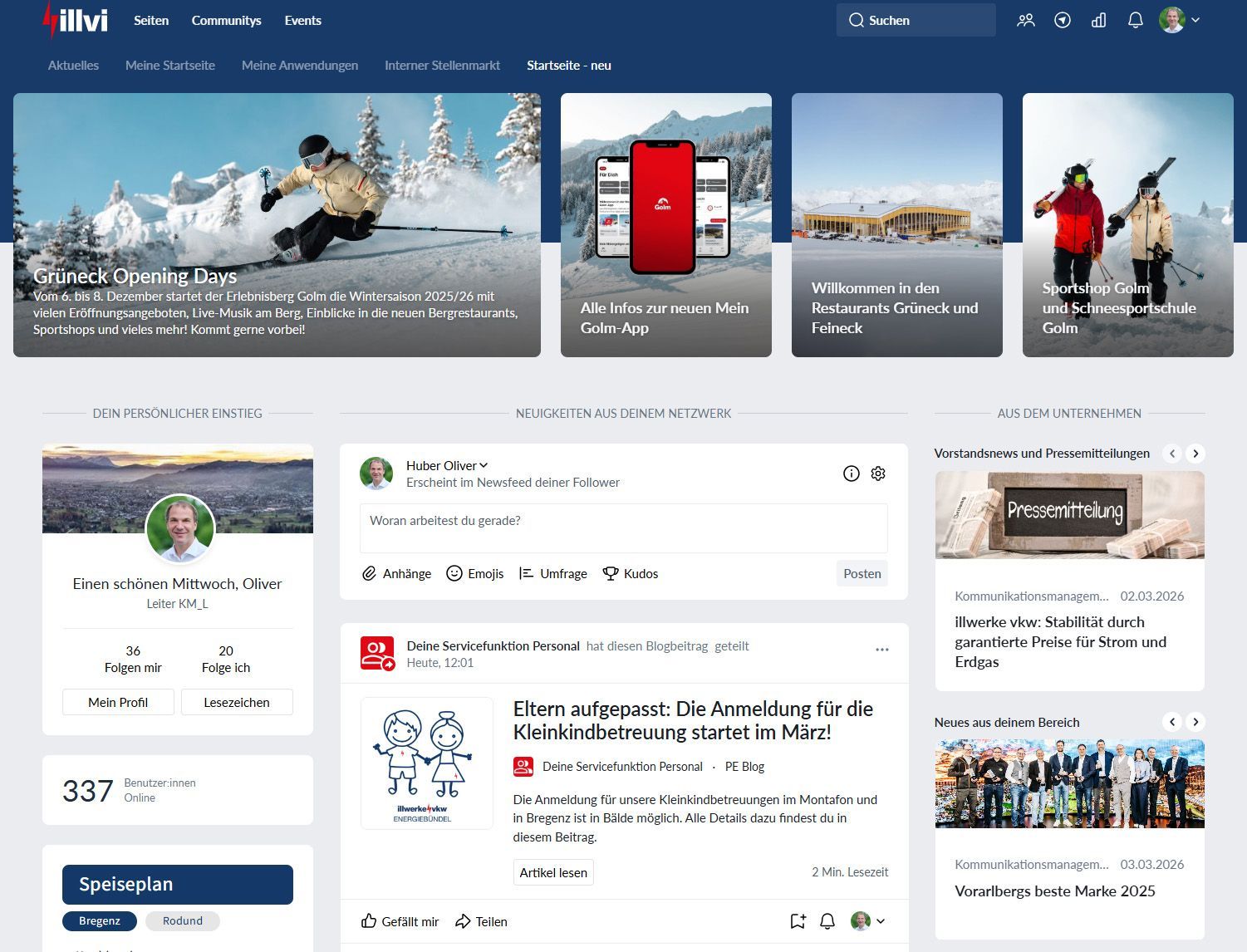This screenshot has height=952, width=1247.
Task: Open the Communitys menu
Action: [x=227, y=21]
